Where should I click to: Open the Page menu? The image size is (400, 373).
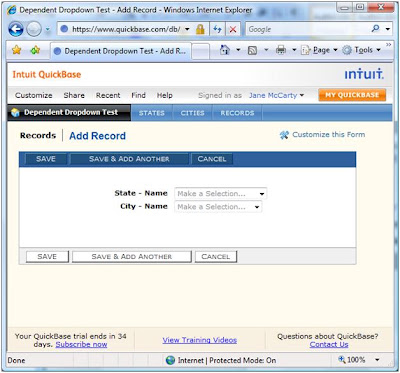(319, 50)
